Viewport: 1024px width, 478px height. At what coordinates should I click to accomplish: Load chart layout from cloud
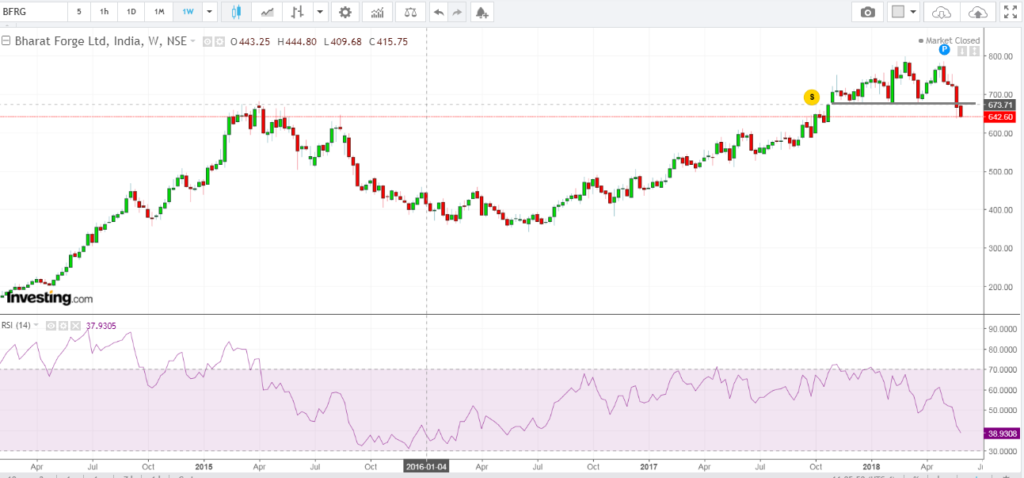click(x=941, y=12)
